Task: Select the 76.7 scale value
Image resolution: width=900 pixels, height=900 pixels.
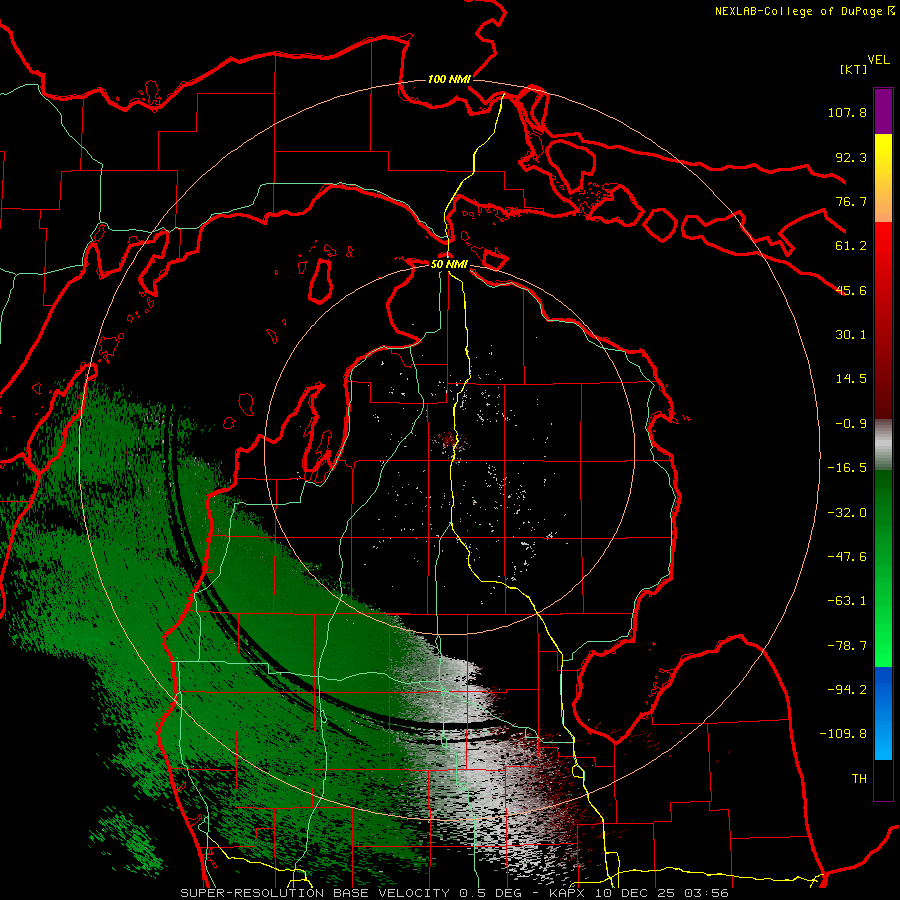Action: 851,201
